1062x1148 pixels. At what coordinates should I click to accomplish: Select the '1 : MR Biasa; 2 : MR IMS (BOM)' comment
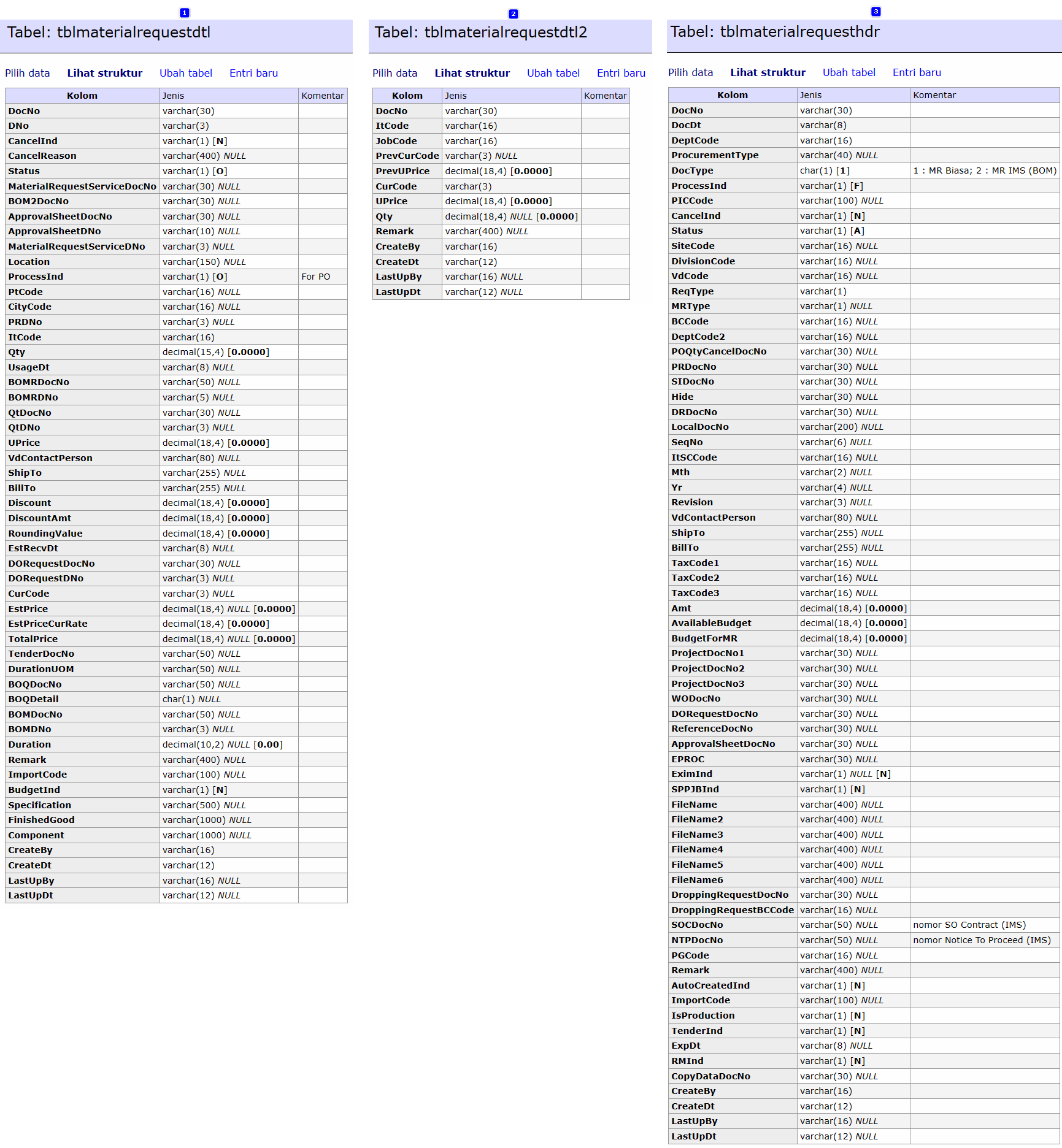985,170
